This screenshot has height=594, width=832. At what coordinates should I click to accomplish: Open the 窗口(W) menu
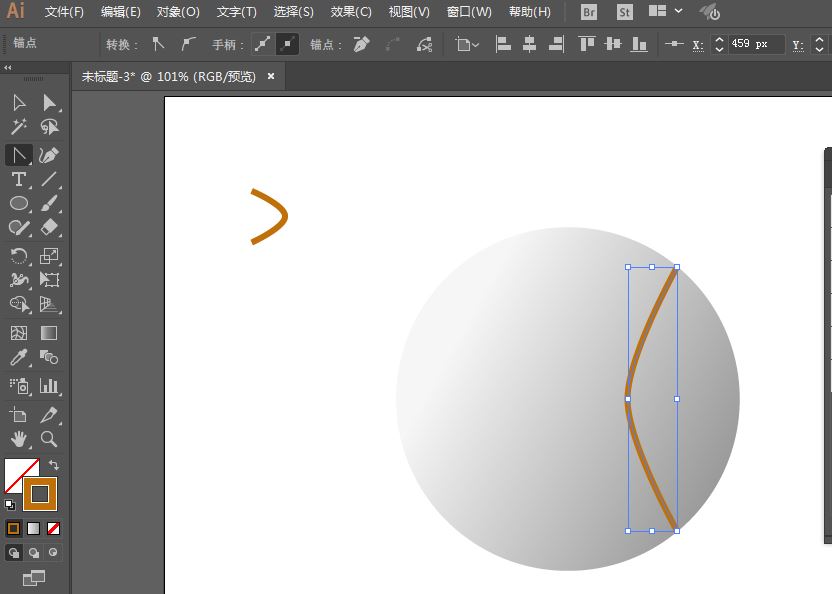(x=469, y=12)
